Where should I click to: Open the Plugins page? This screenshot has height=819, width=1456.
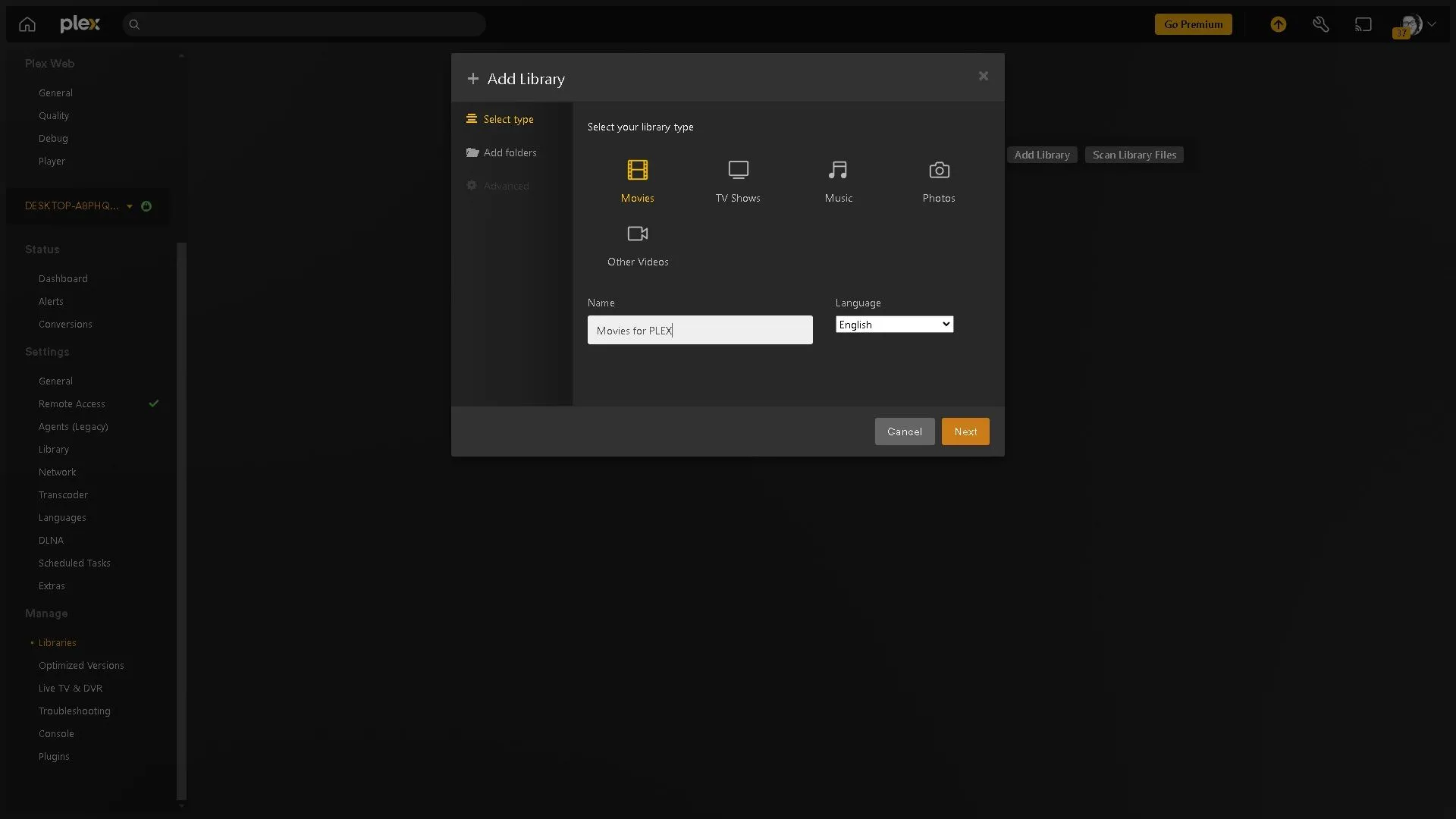(54, 756)
